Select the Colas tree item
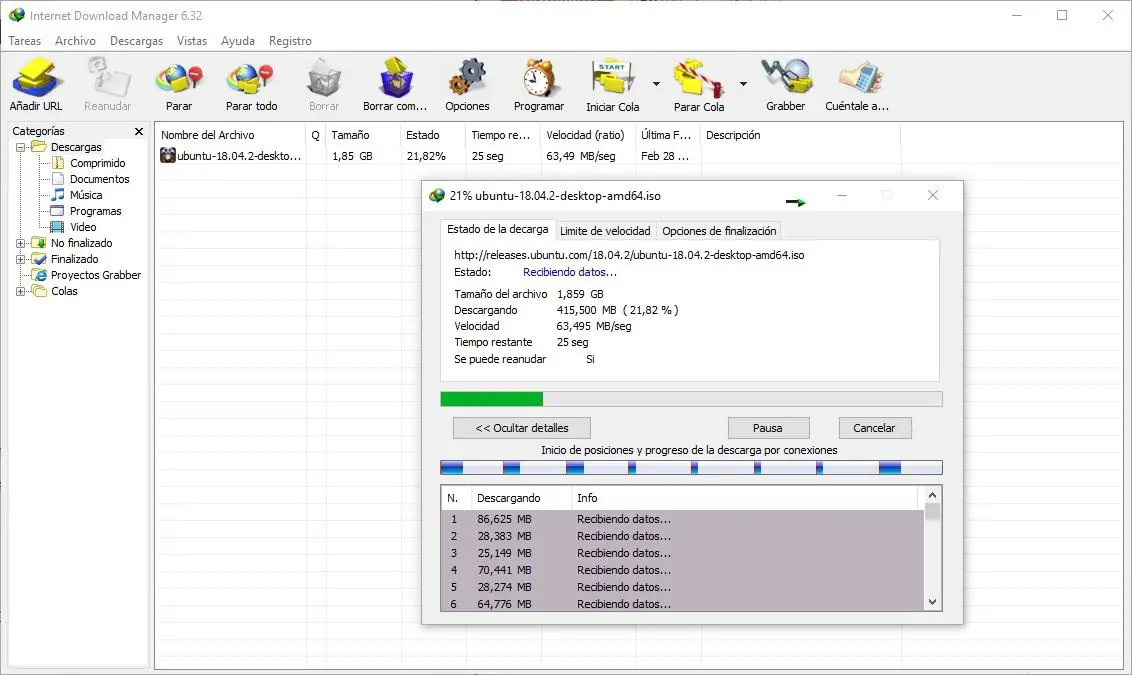Screen dimensions: 1132x675 tap(64, 291)
